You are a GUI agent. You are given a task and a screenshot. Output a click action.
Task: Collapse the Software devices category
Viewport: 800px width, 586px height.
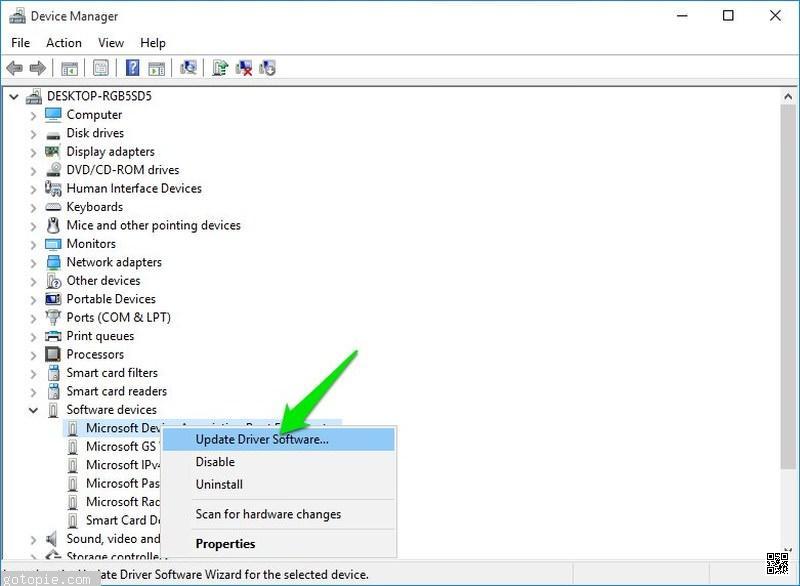point(33,410)
